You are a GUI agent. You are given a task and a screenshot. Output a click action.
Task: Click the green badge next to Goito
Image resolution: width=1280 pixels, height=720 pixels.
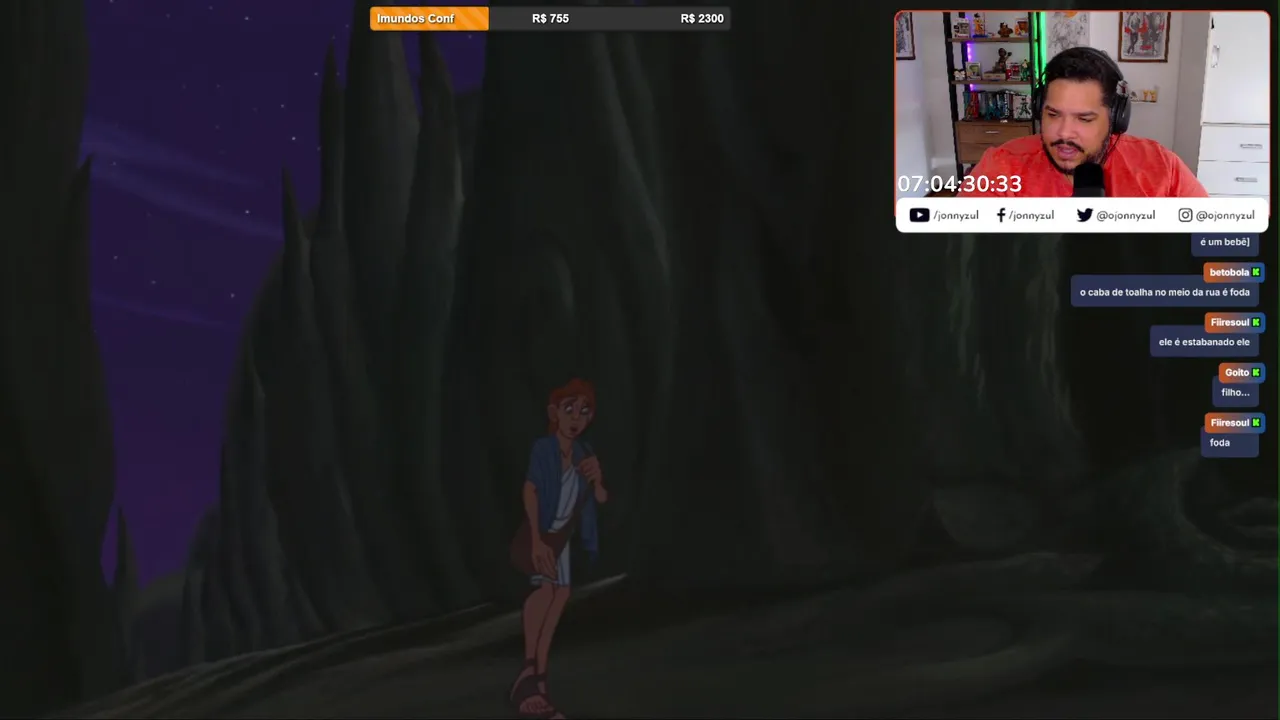click(1256, 372)
